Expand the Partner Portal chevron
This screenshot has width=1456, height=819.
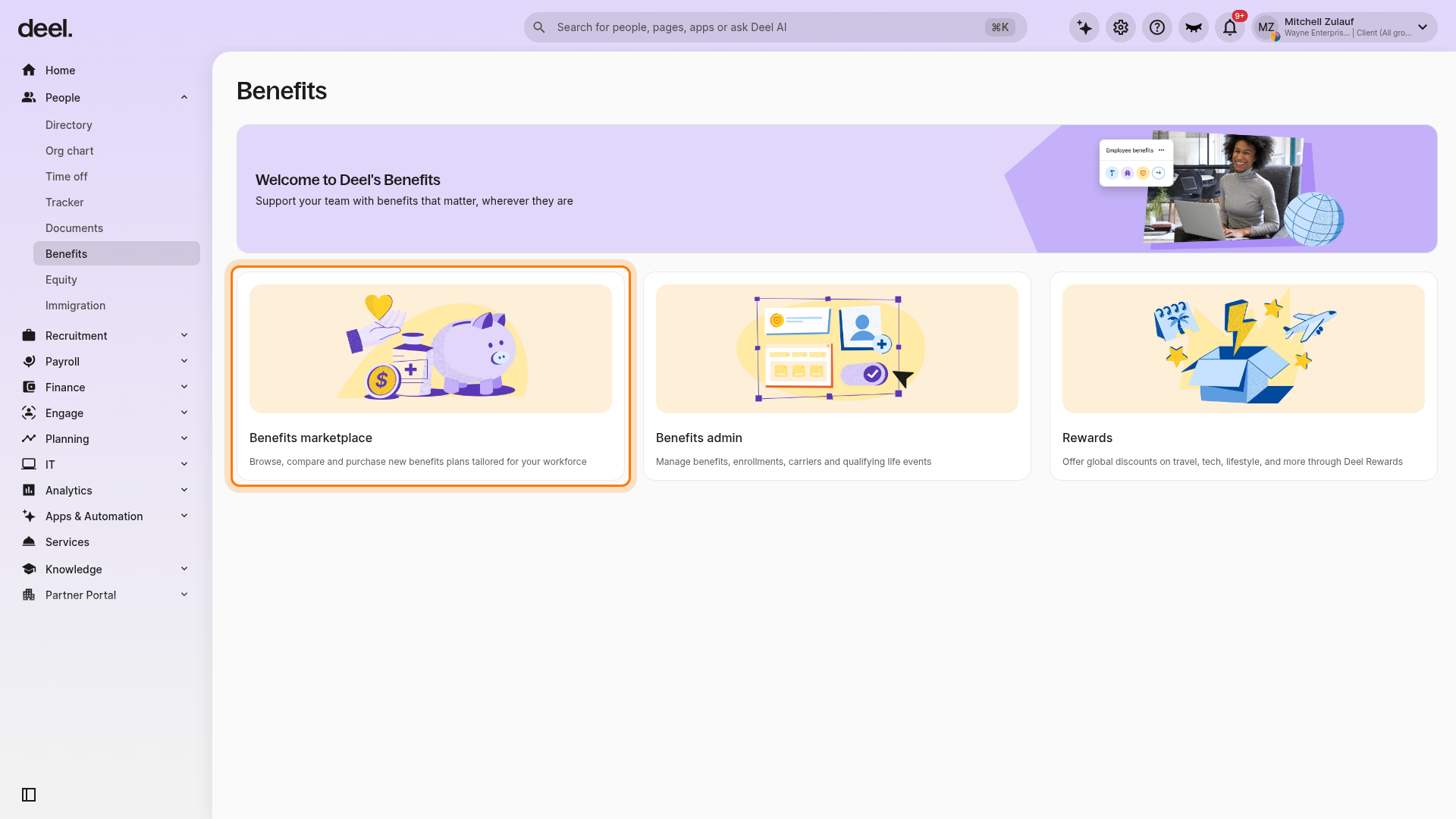(x=184, y=595)
